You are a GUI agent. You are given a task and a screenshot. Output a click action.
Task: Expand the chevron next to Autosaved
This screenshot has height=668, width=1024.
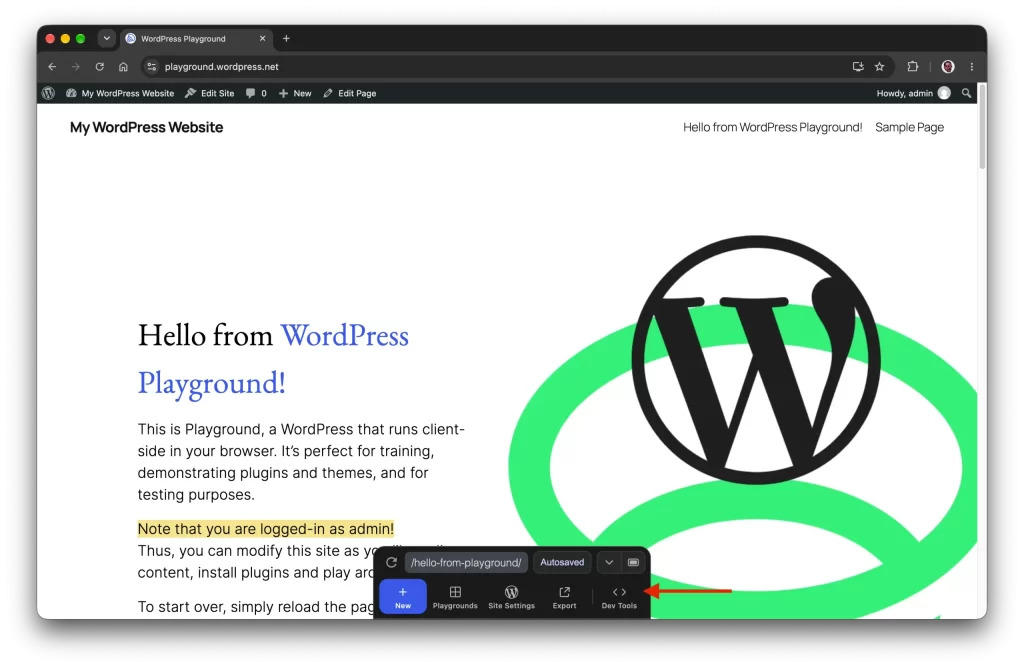609,562
